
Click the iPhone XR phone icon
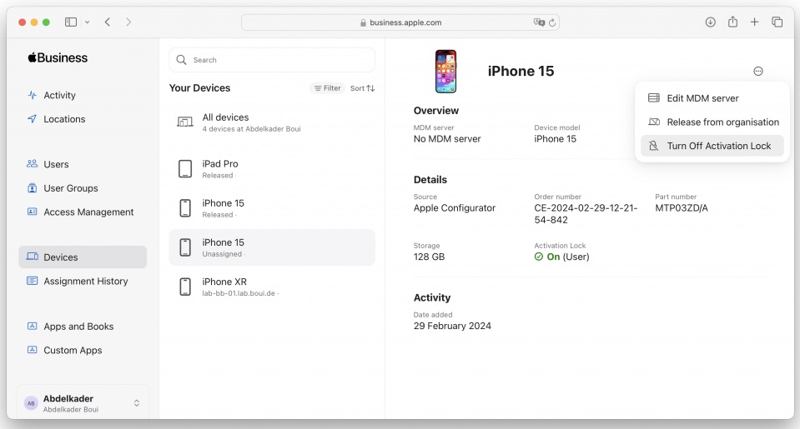click(185, 287)
